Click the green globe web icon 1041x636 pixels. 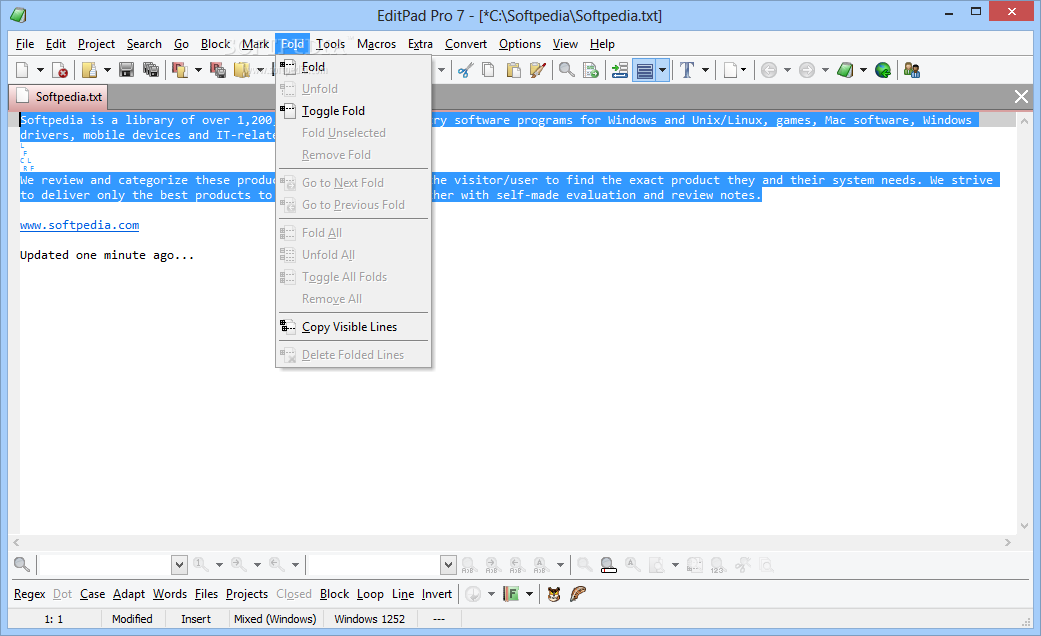tap(883, 70)
